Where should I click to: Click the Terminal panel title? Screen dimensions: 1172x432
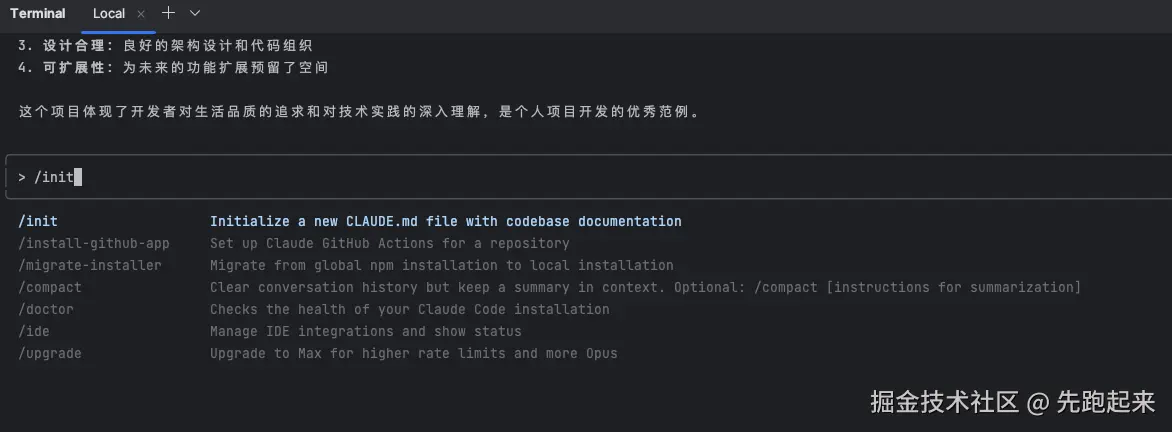(38, 14)
